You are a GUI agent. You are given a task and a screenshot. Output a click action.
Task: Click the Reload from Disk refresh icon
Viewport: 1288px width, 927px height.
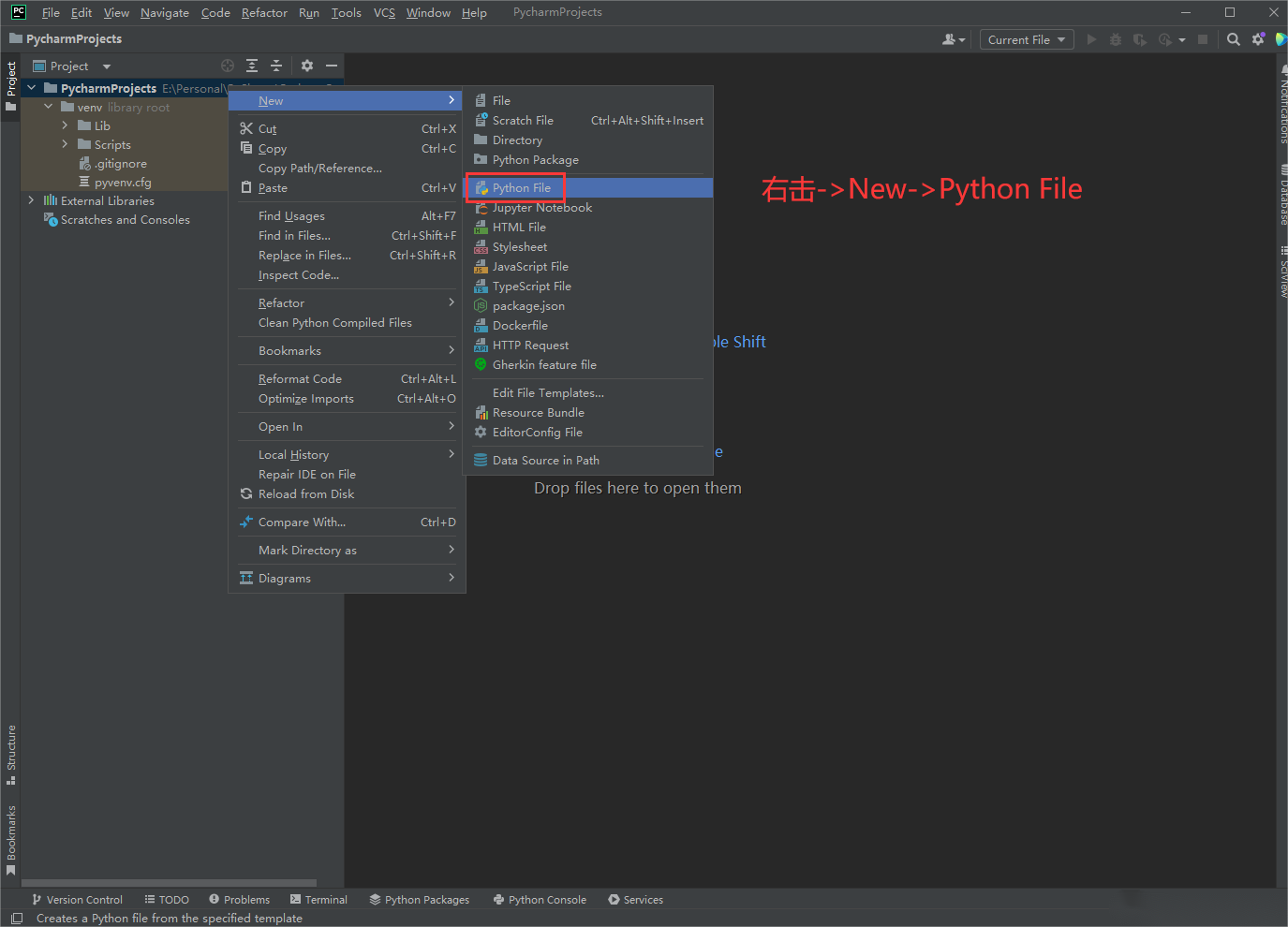[x=246, y=493]
